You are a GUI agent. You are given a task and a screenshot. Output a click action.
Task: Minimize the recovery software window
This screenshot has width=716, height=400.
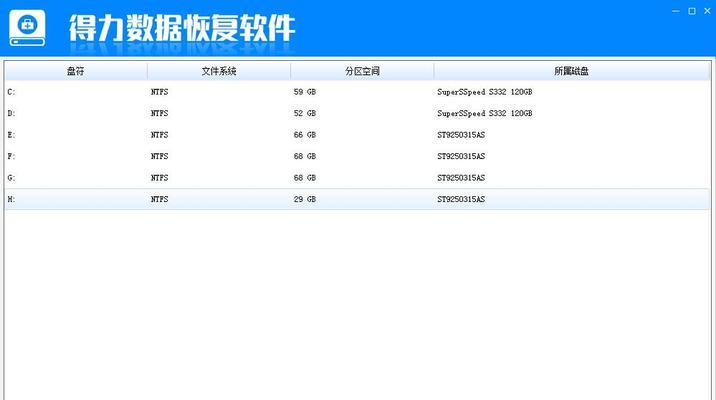tap(676, 11)
